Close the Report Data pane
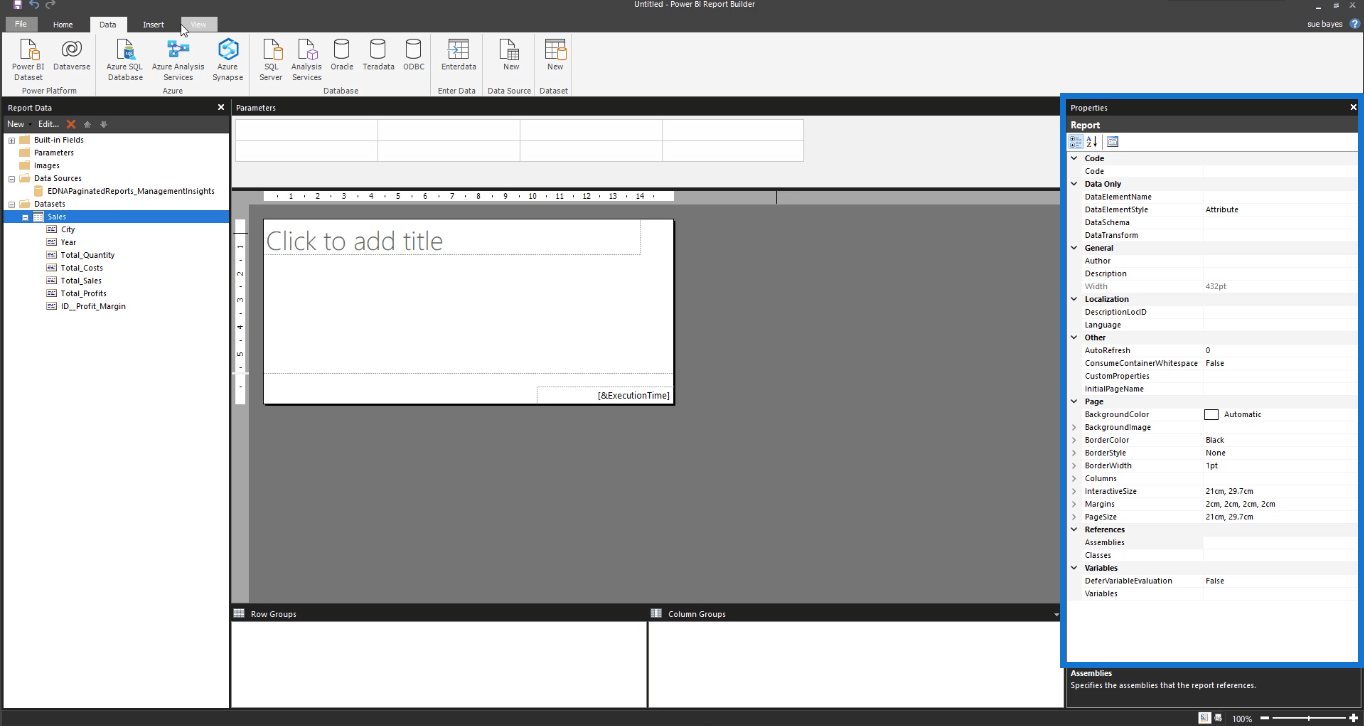 click(221, 107)
